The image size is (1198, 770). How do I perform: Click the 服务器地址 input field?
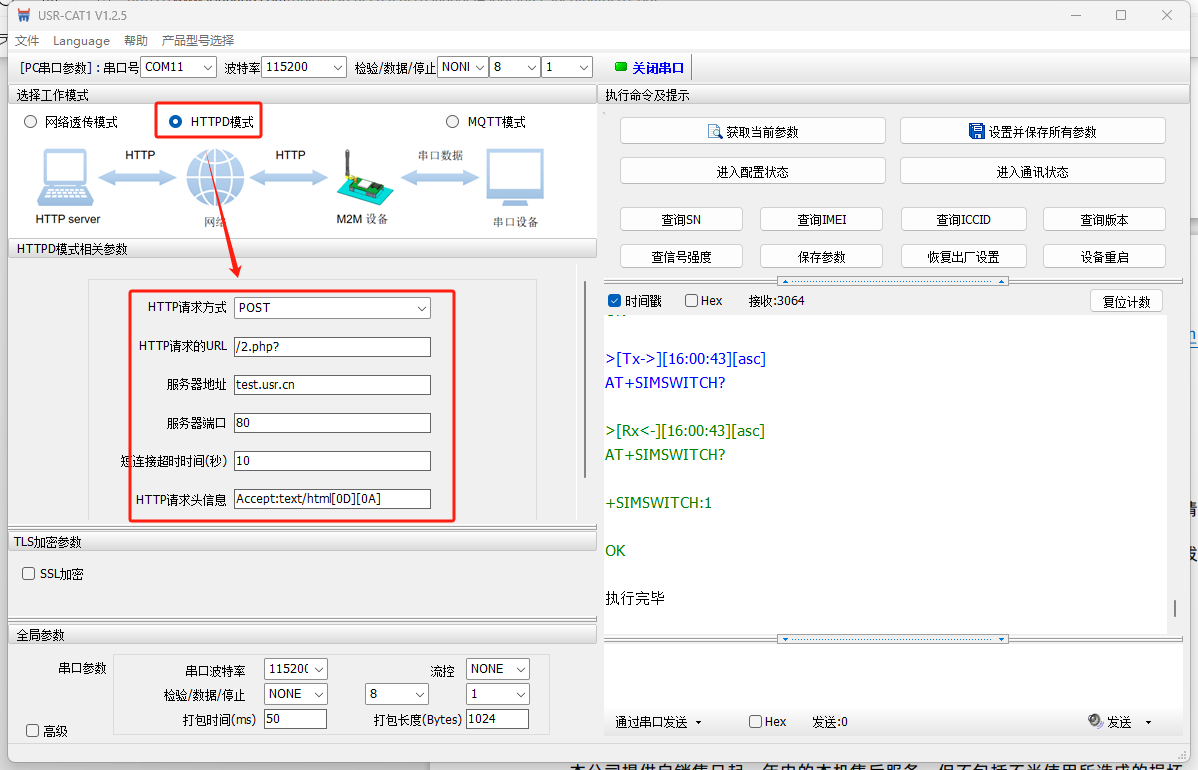click(332, 385)
